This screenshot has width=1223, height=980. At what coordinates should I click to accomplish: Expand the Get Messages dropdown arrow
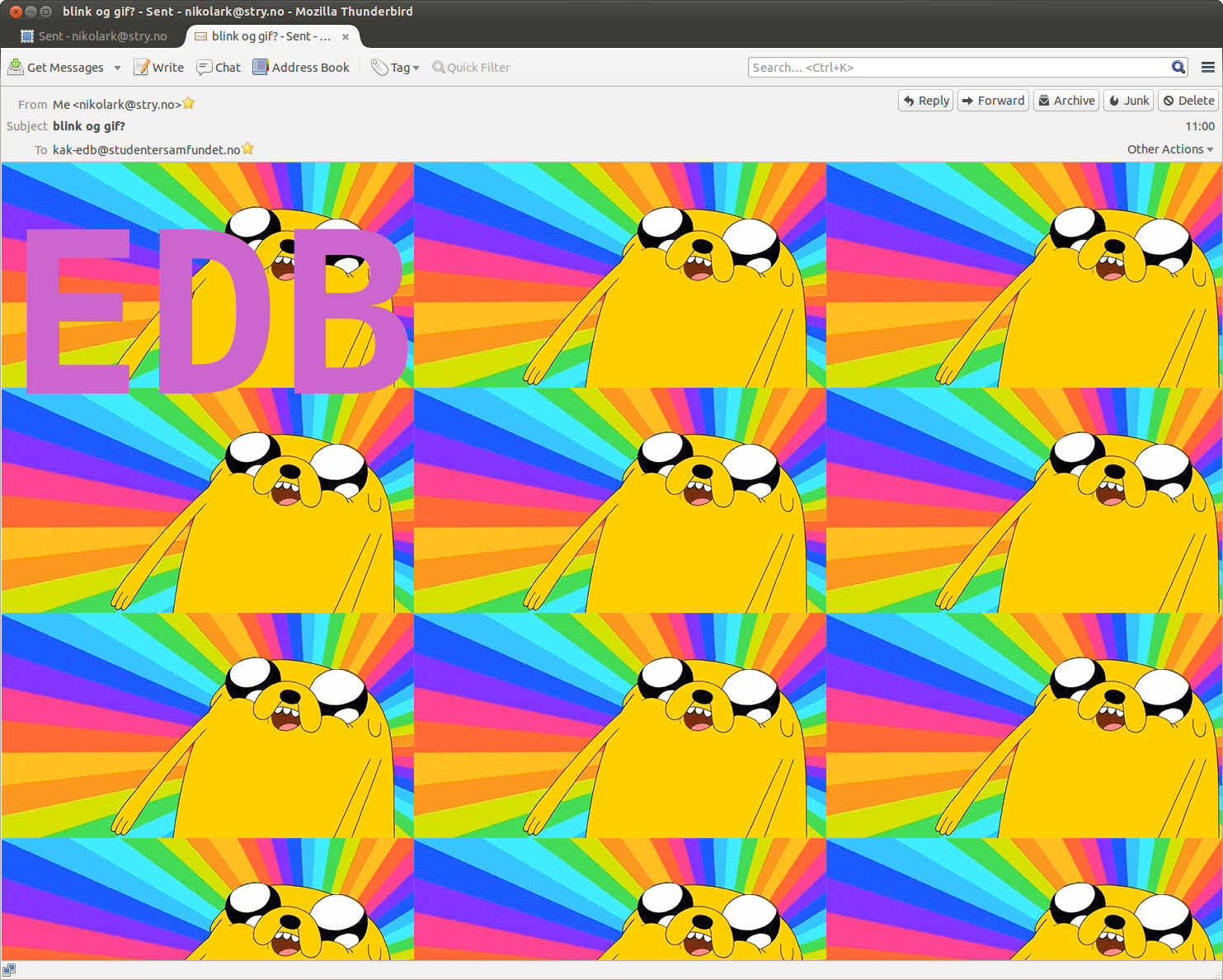point(117,68)
